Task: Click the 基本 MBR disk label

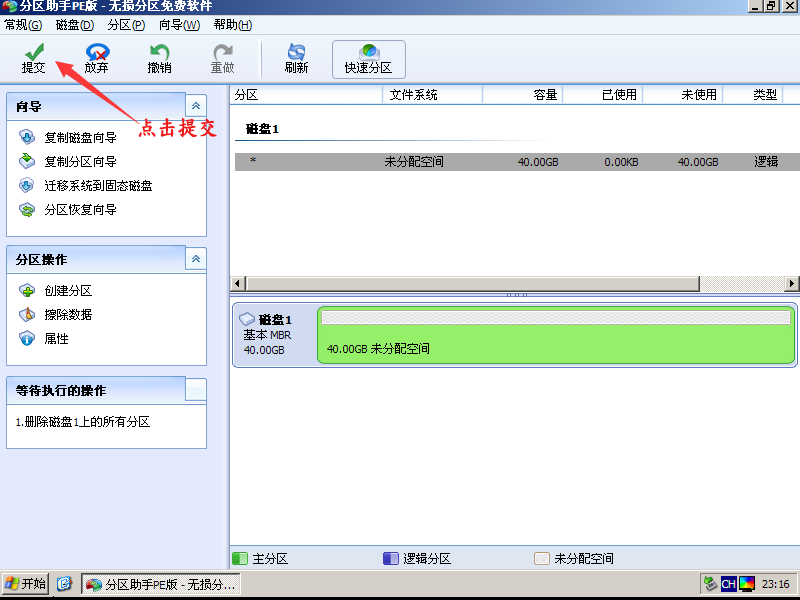Action: coord(267,335)
